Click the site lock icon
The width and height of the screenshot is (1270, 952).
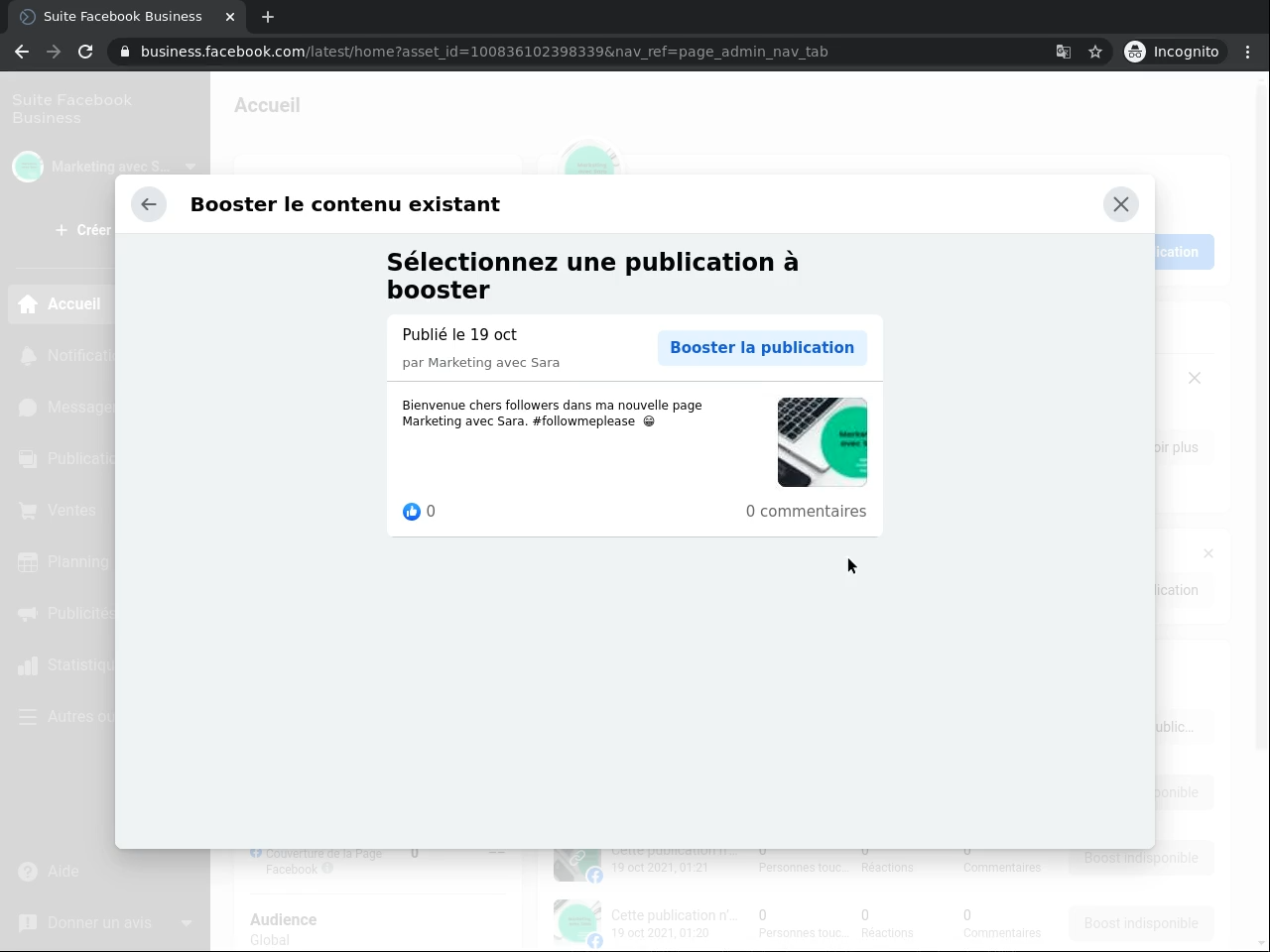124,52
